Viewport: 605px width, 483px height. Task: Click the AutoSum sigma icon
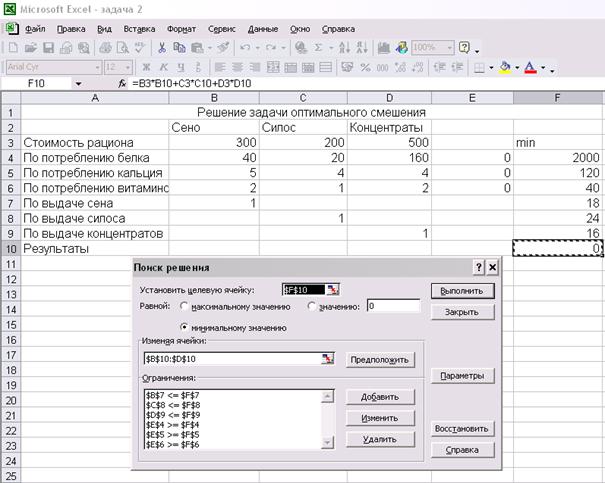point(319,47)
